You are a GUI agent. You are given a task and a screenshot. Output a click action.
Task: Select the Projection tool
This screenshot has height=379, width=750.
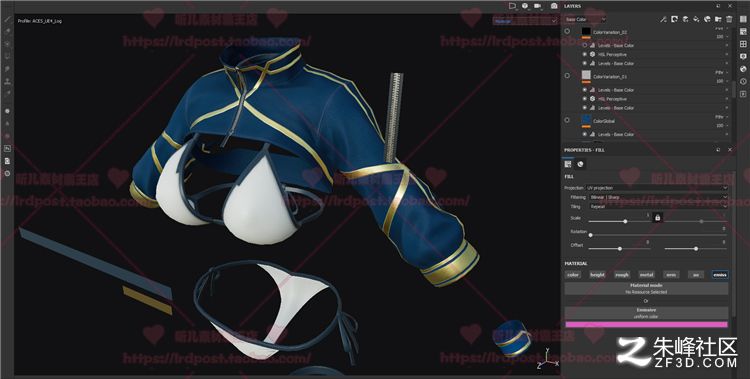[x=7, y=44]
